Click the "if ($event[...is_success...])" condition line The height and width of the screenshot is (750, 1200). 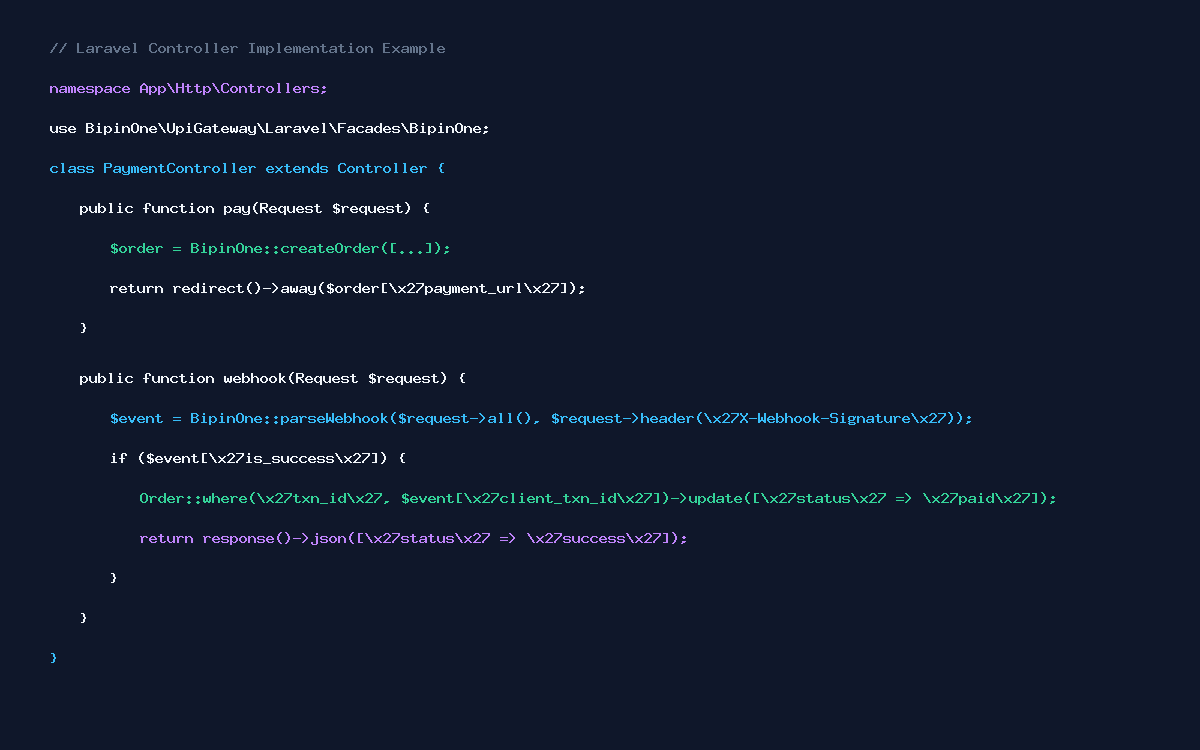click(x=258, y=458)
